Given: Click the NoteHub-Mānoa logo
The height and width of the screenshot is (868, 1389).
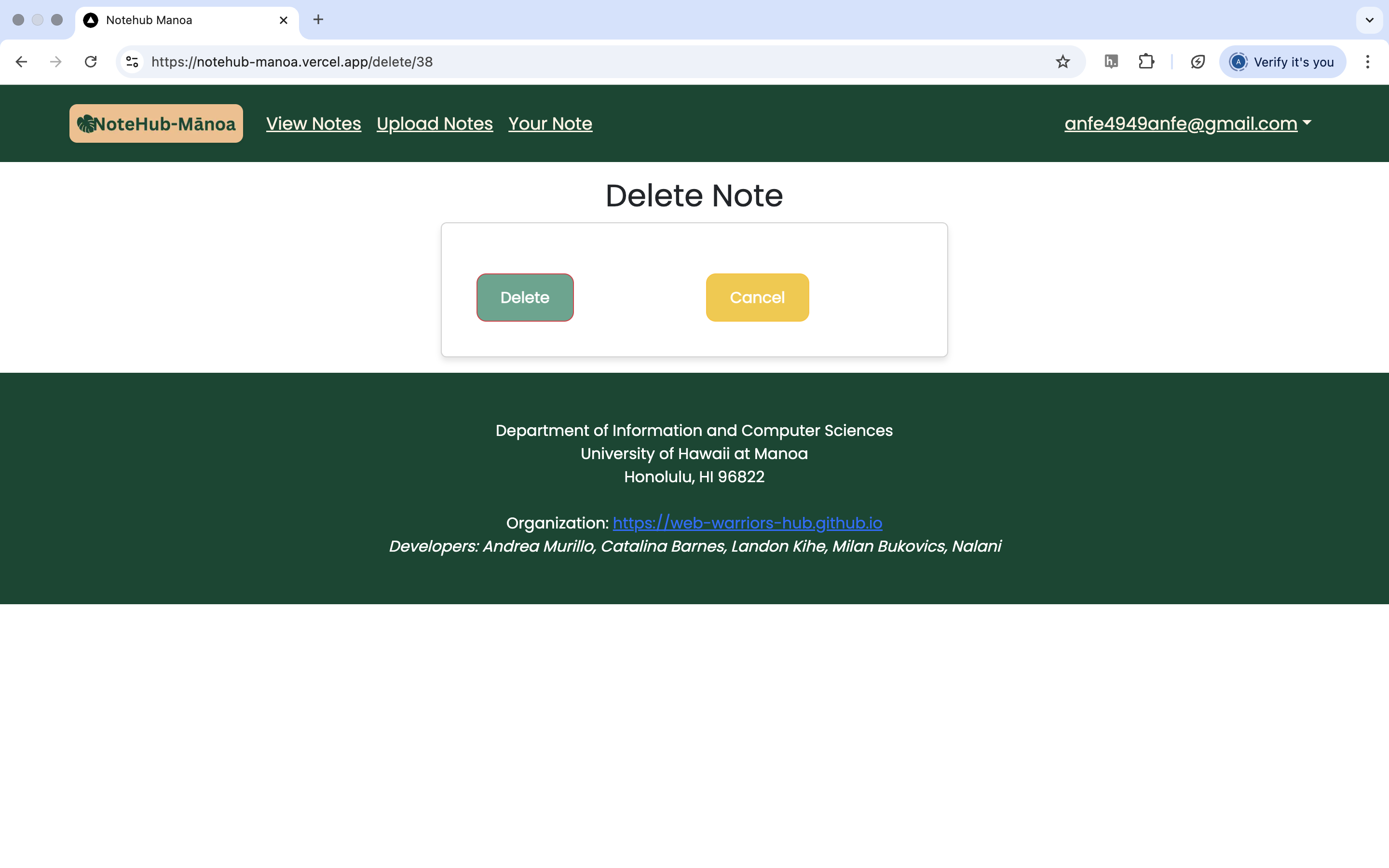Looking at the screenshot, I should click(156, 123).
